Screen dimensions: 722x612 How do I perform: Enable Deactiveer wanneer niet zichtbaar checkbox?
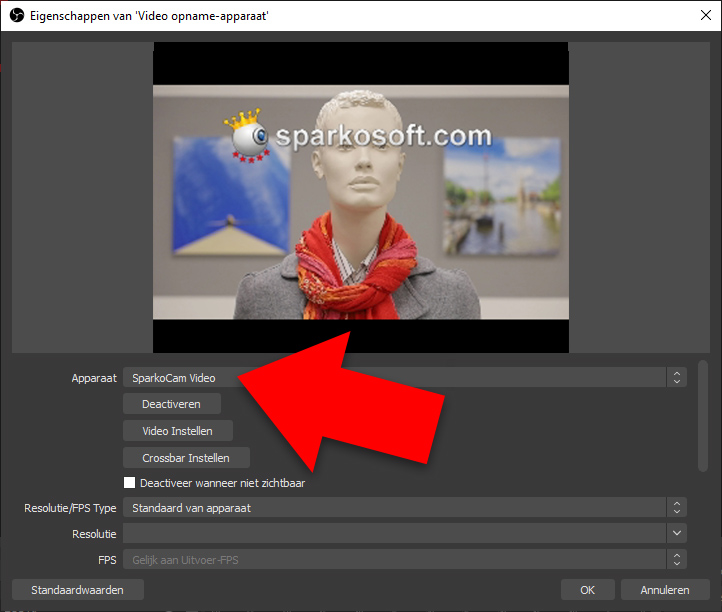[x=129, y=483]
